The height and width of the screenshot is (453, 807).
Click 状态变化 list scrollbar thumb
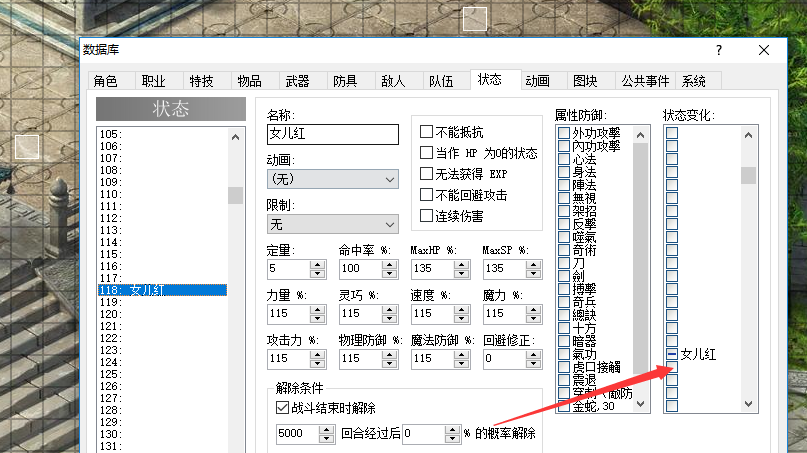tap(748, 176)
